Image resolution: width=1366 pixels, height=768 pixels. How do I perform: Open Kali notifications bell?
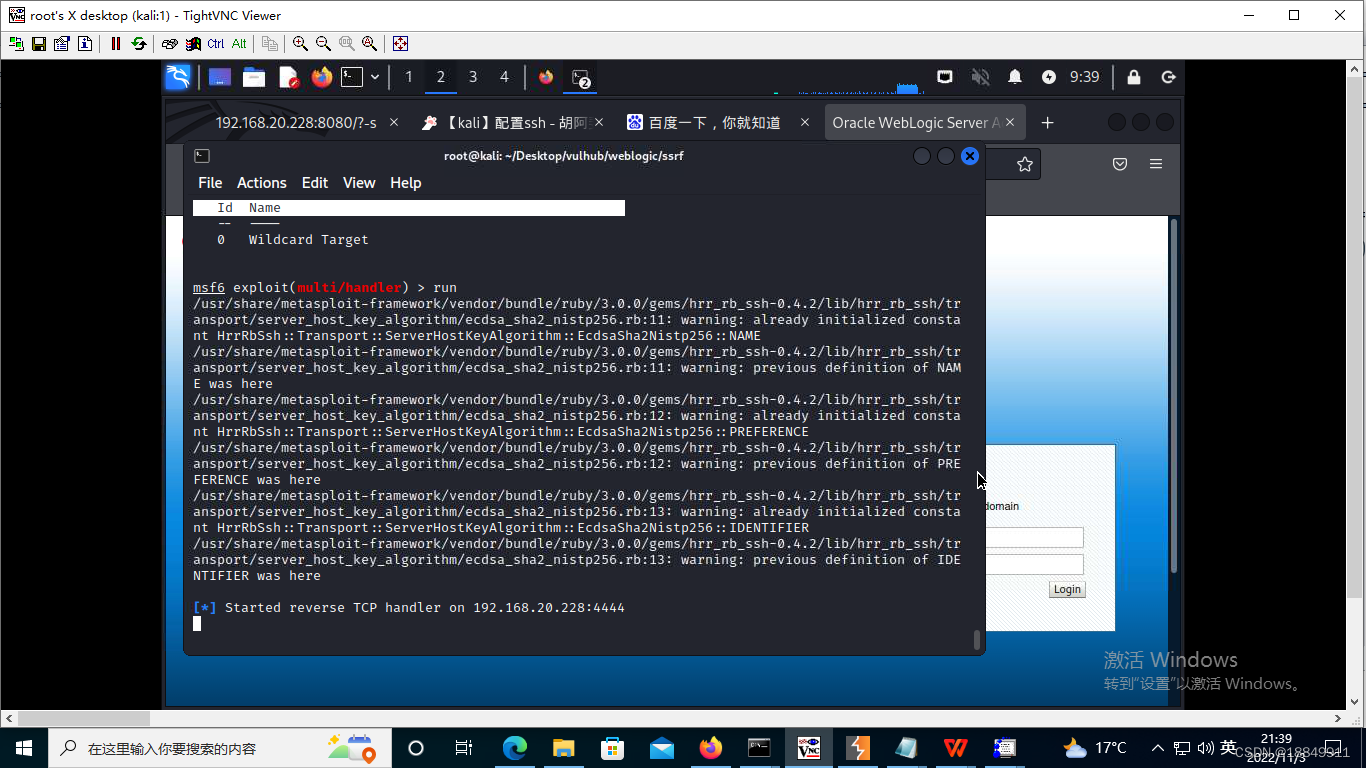point(1015,77)
